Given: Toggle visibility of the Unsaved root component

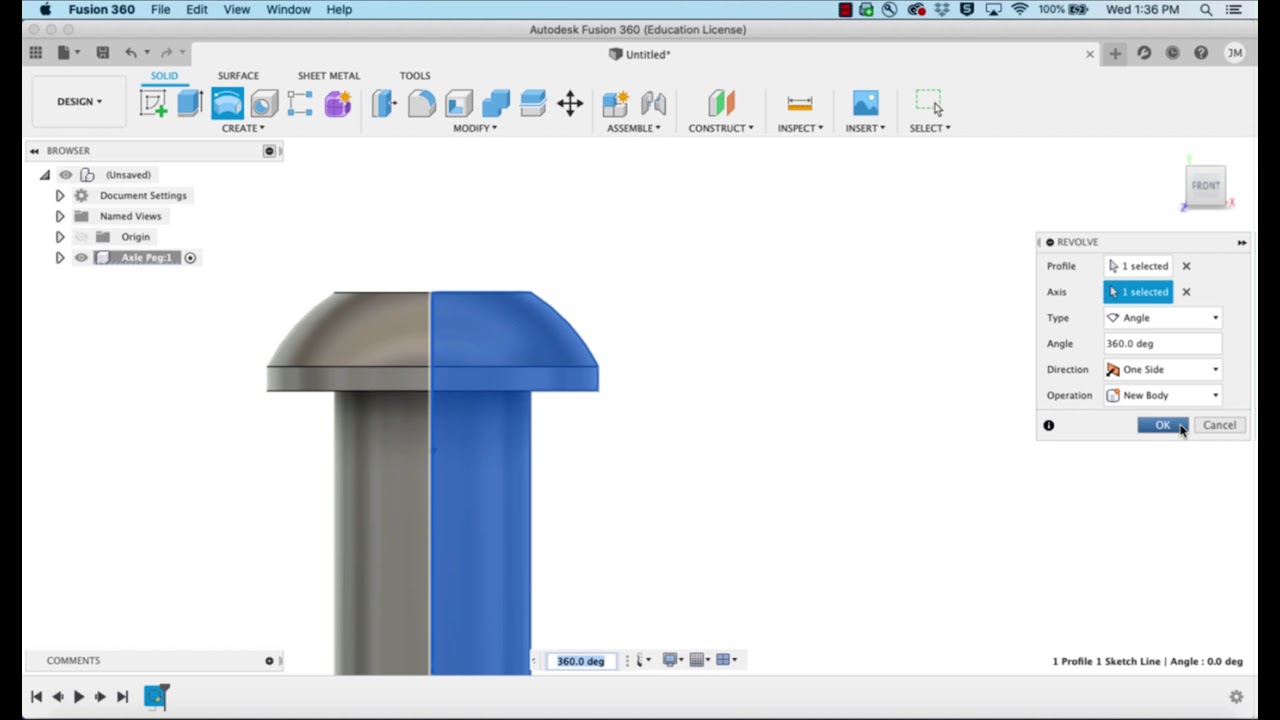Looking at the screenshot, I should point(66,175).
